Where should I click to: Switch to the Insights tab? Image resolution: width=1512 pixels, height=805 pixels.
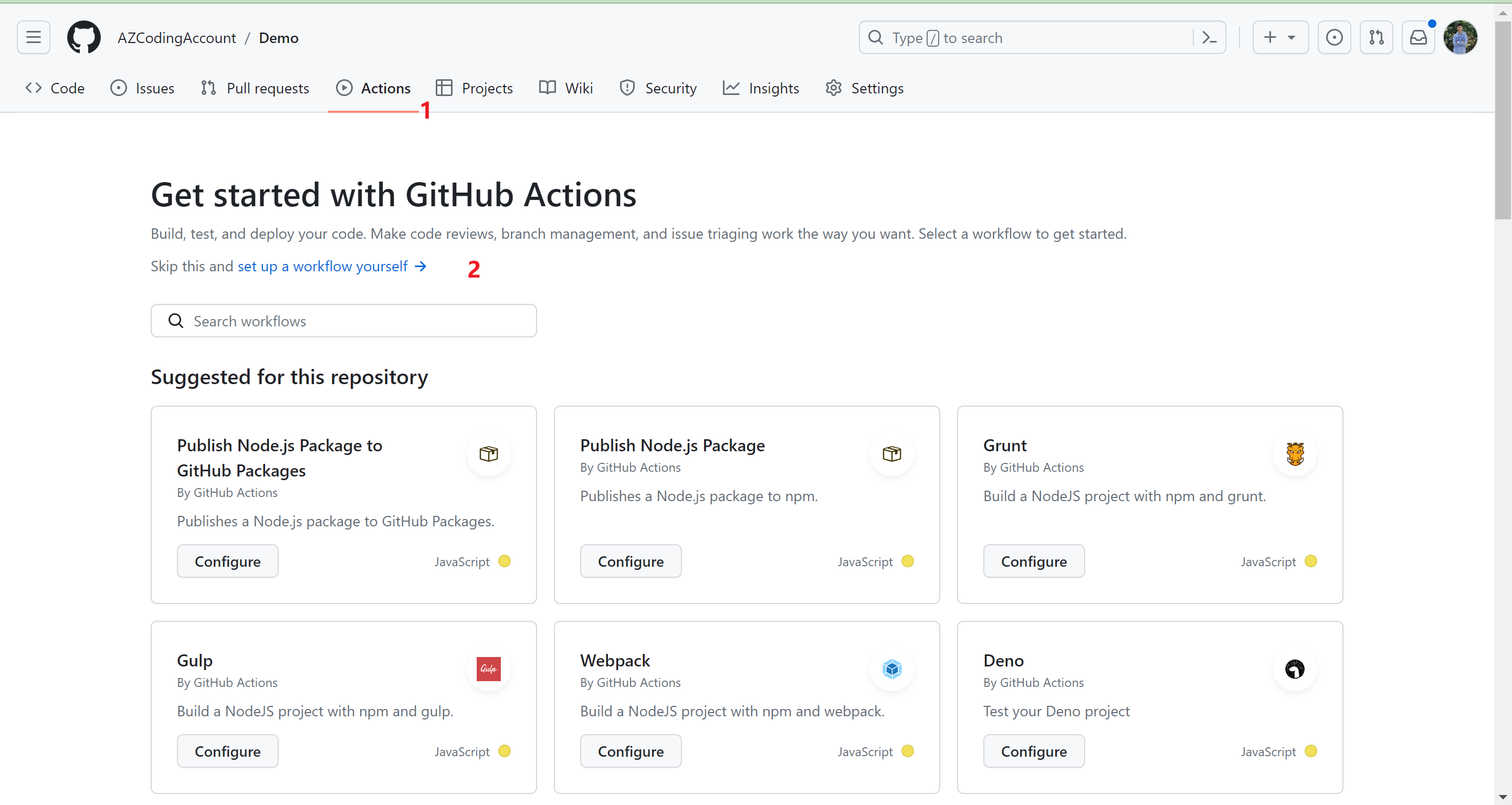[761, 88]
